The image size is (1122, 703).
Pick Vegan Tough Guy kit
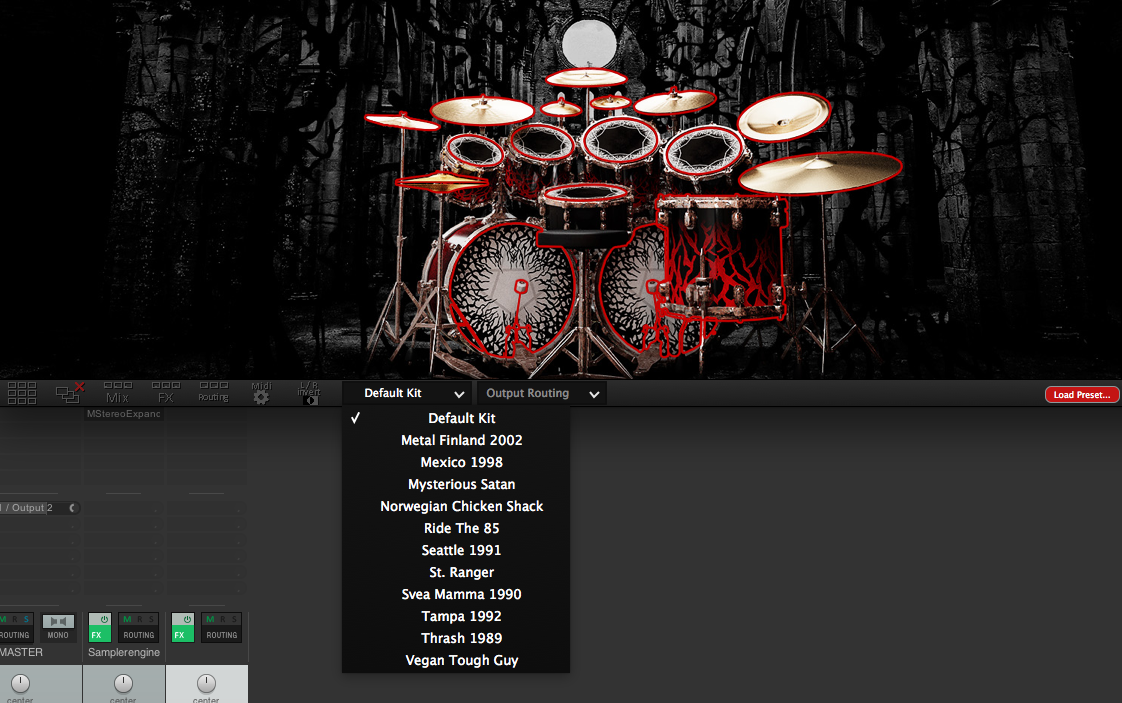tap(457, 661)
